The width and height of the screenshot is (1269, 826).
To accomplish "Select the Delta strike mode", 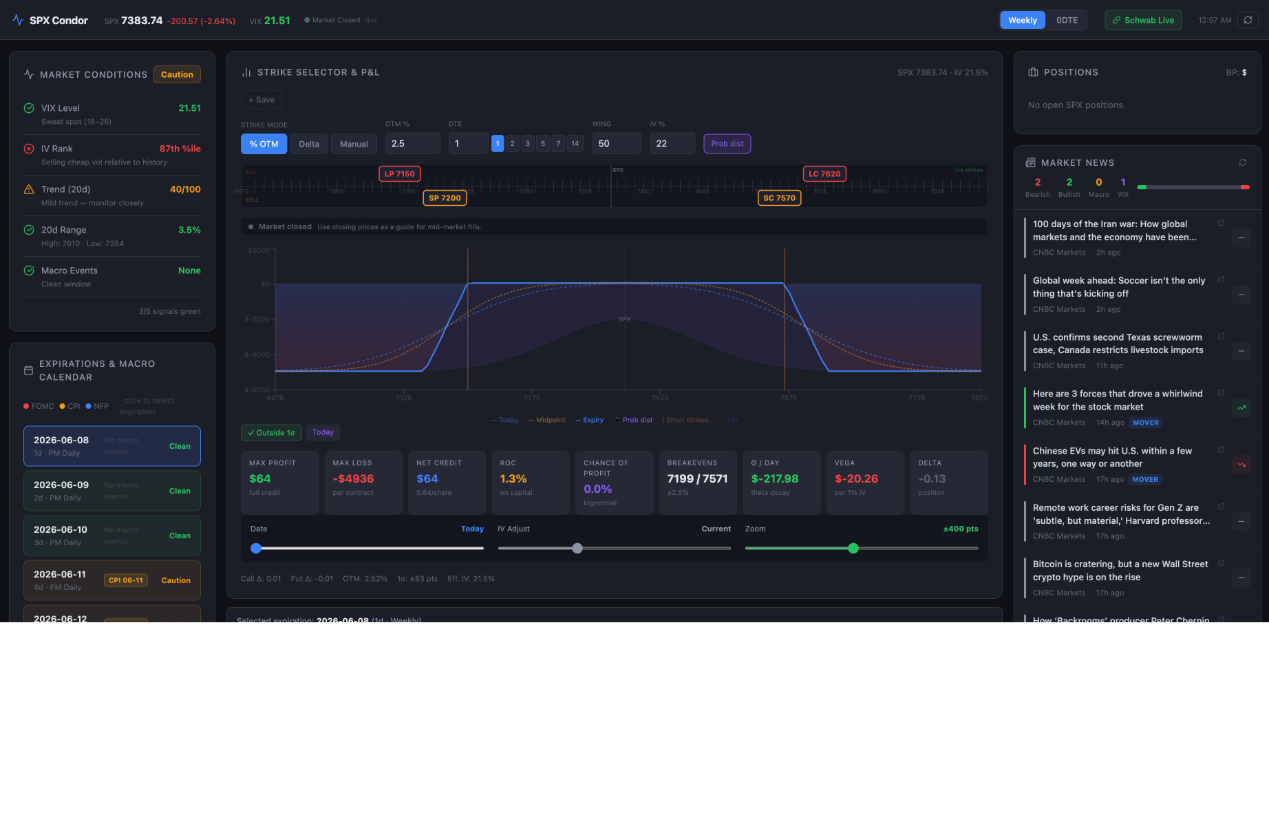I will pyautogui.click(x=309, y=144).
